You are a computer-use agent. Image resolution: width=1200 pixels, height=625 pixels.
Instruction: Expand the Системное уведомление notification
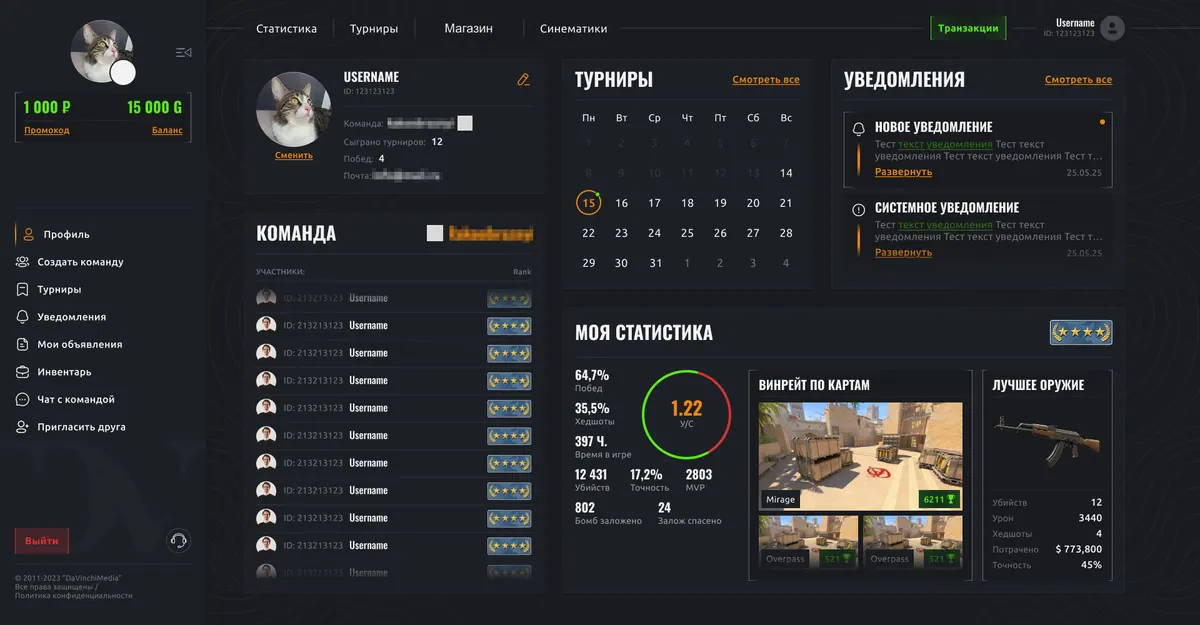pos(903,252)
